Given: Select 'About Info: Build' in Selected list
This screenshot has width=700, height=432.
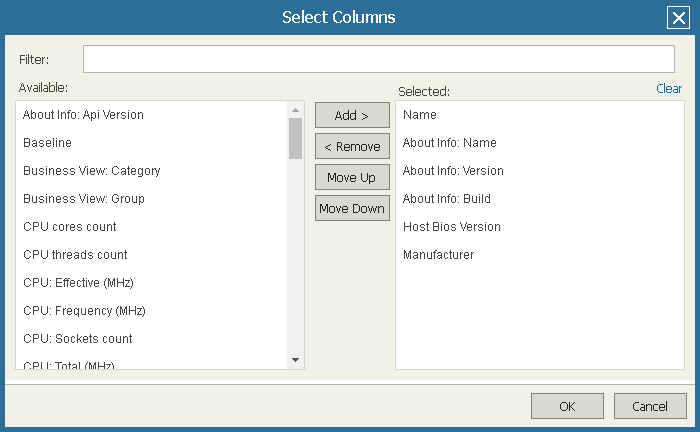Looking at the screenshot, I should pos(540,199).
